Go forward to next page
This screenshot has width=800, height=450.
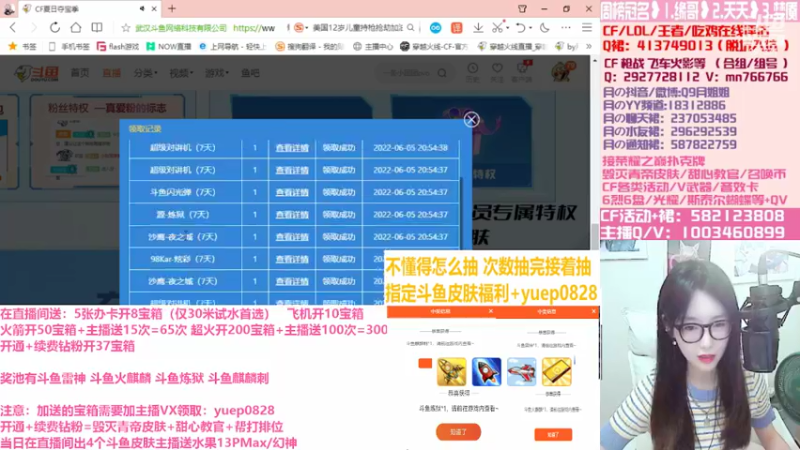(34, 28)
